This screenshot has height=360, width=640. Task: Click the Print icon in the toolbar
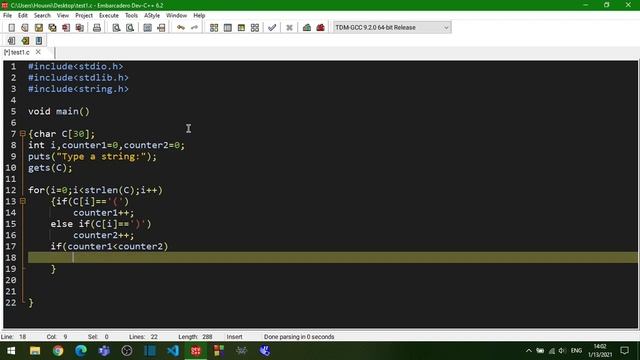[x=97, y=28]
